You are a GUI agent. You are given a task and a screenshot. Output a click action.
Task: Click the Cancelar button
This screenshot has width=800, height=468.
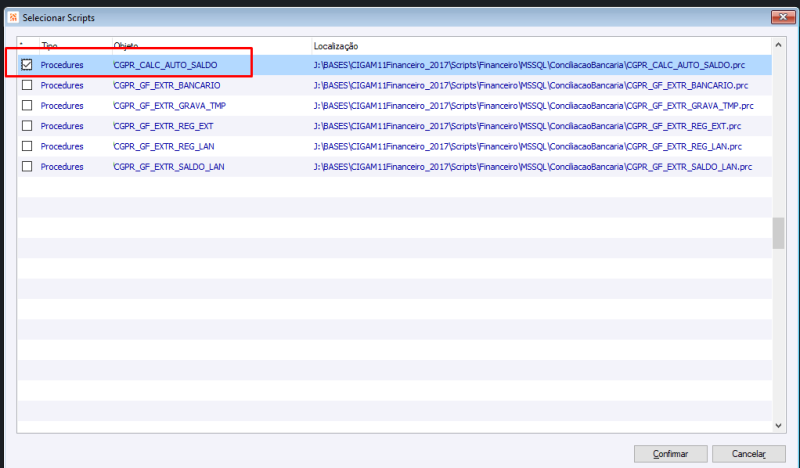(748, 454)
